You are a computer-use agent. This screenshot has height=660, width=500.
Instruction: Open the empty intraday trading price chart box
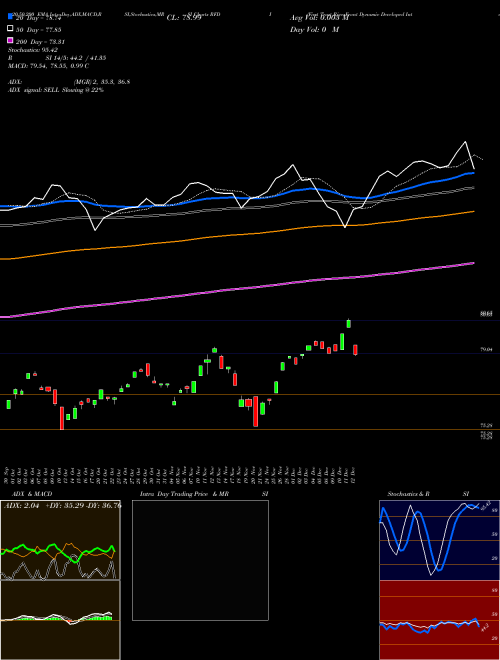pyautogui.click(x=200, y=560)
